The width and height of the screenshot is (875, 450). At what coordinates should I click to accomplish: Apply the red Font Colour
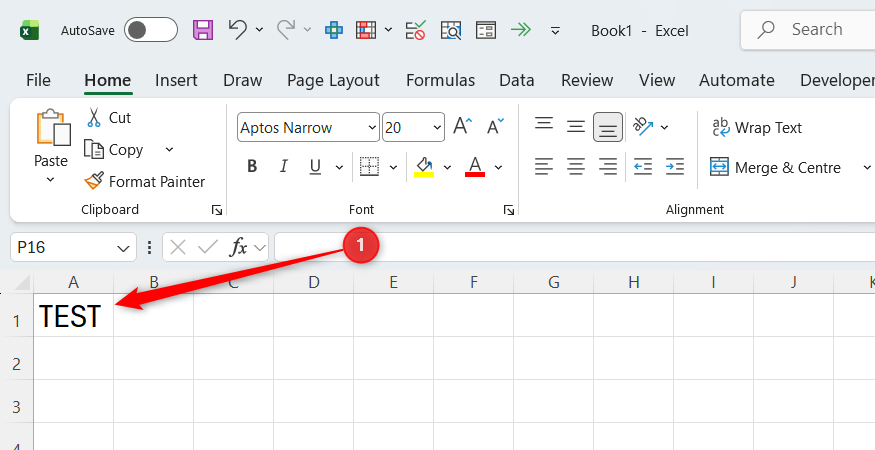475,166
